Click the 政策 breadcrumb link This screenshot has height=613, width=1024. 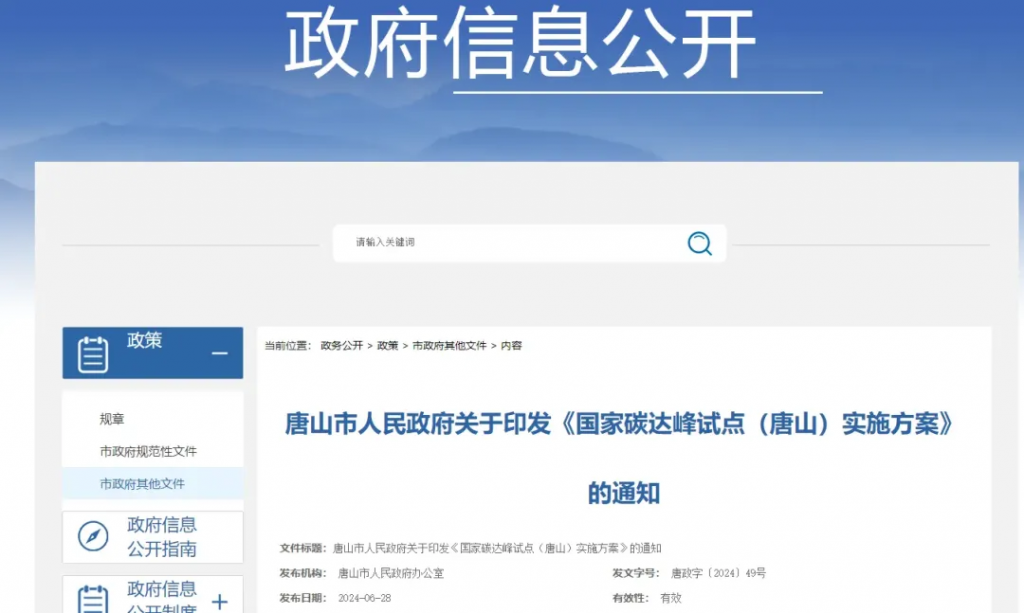point(387,346)
